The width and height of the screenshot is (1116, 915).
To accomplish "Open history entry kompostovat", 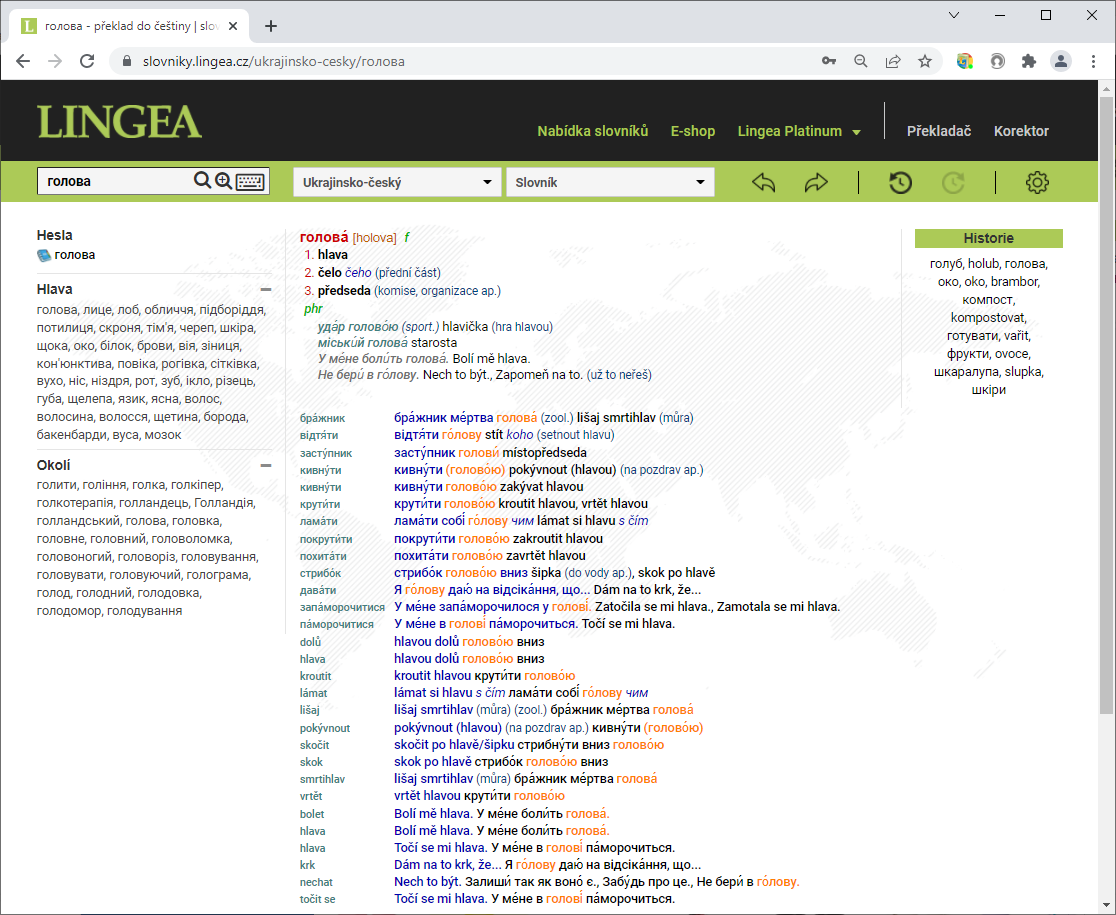I will (x=989, y=317).
